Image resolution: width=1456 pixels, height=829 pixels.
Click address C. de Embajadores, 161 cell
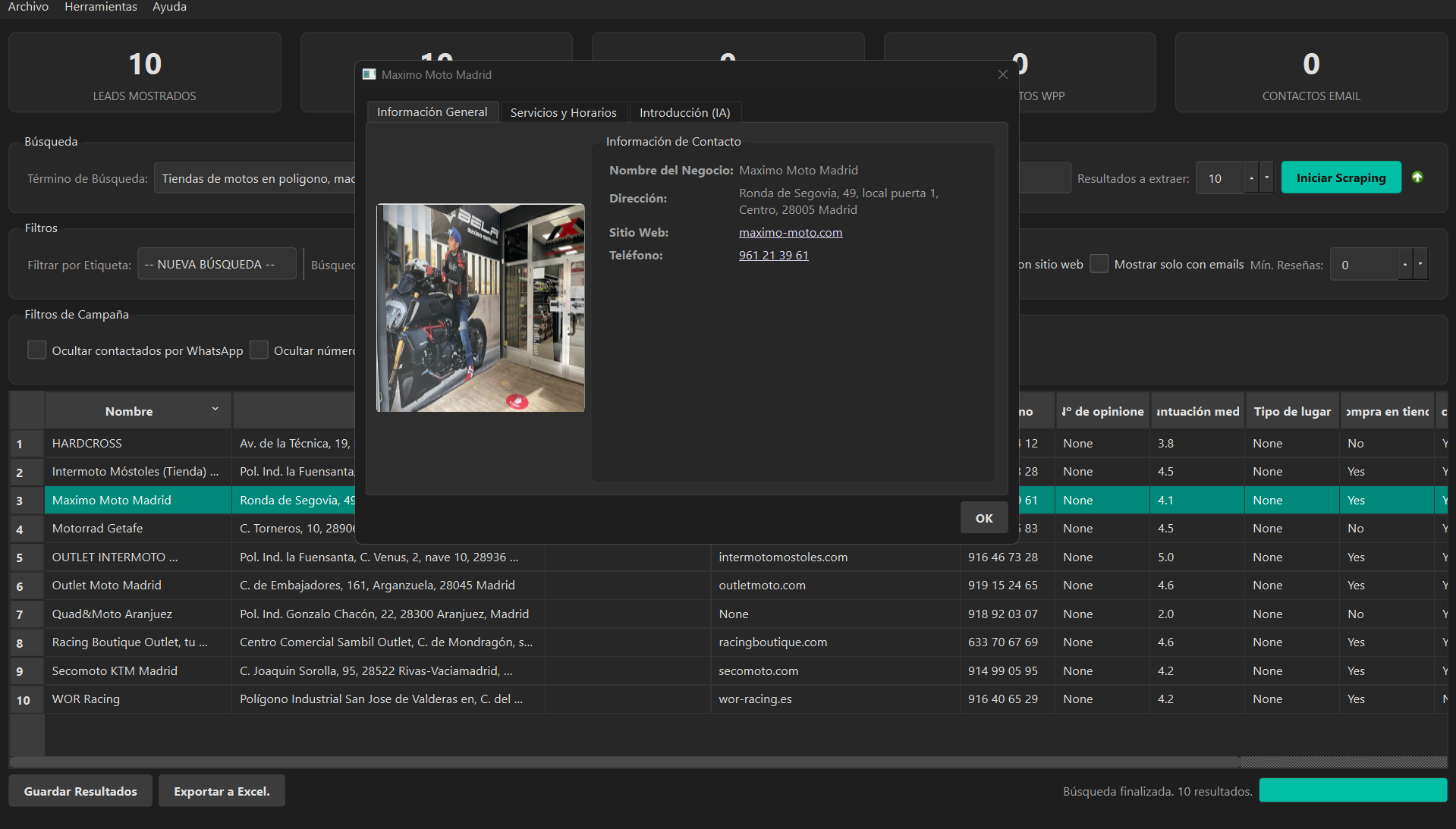click(x=388, y=586)
